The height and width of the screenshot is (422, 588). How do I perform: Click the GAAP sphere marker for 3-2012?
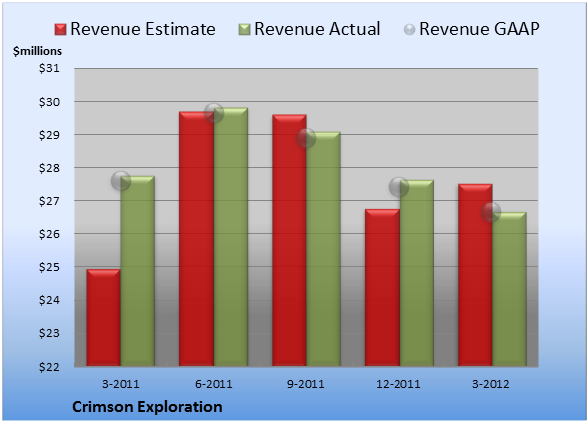491,212
